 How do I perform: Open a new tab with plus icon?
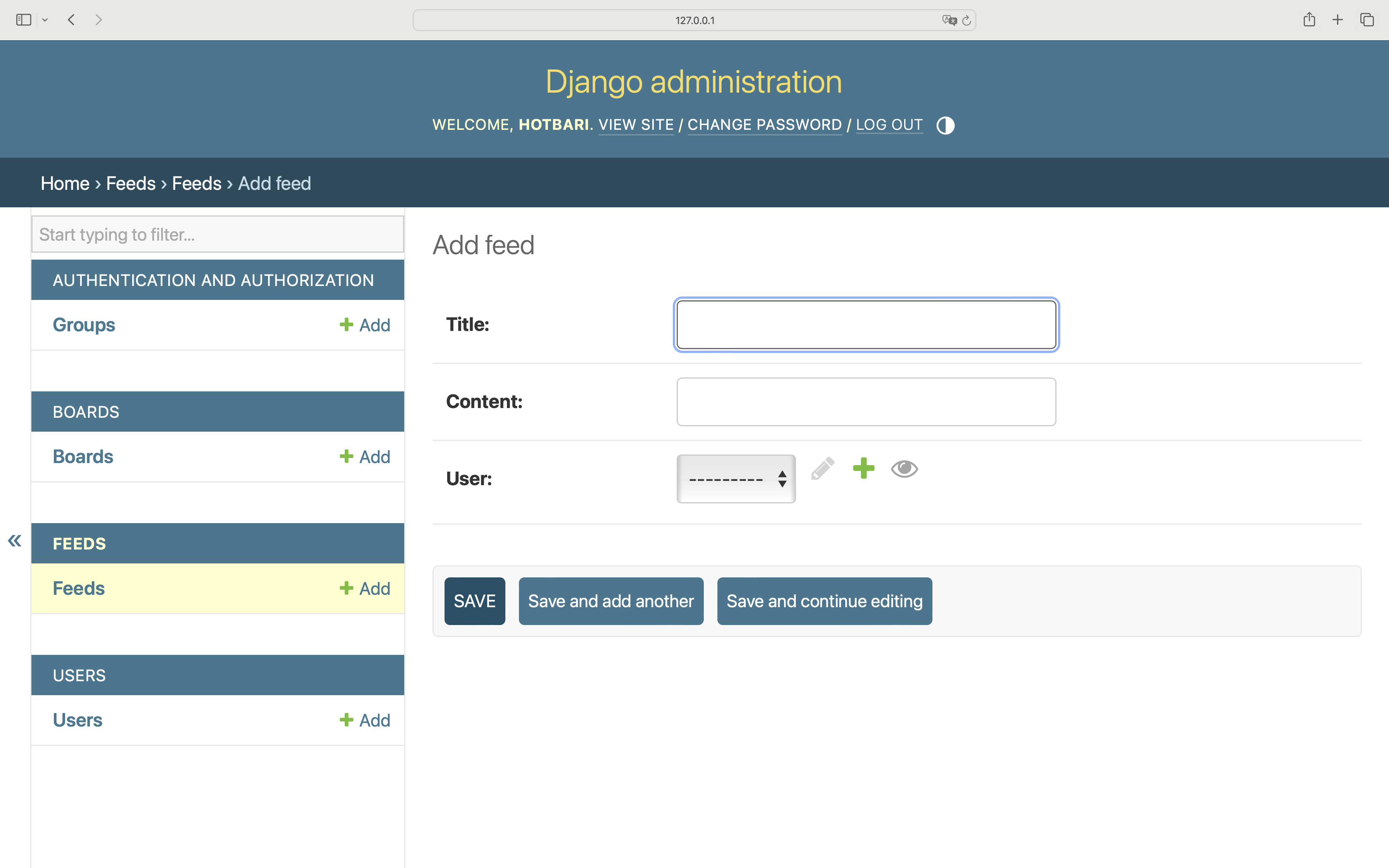pos(1337,20)
